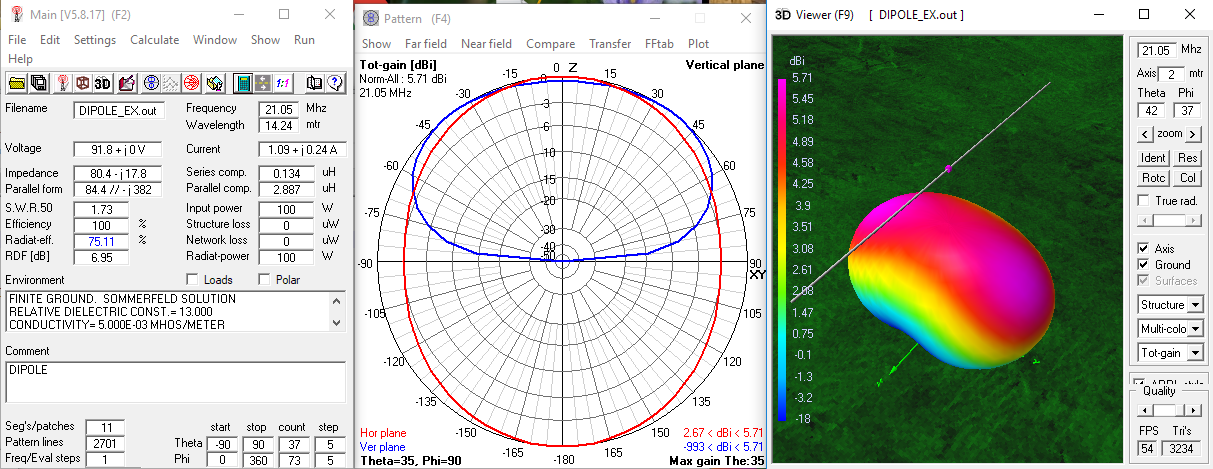Image resolution: width=1213 pixels, height=469 pixels.
Task: Open the FFtab menu in Pattern window
Action: coord(659,44)
